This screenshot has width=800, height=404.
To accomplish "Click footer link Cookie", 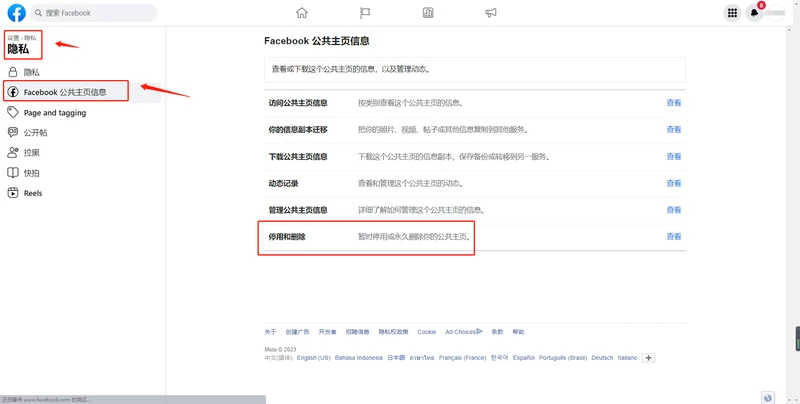I will click(x=427, y=332).
